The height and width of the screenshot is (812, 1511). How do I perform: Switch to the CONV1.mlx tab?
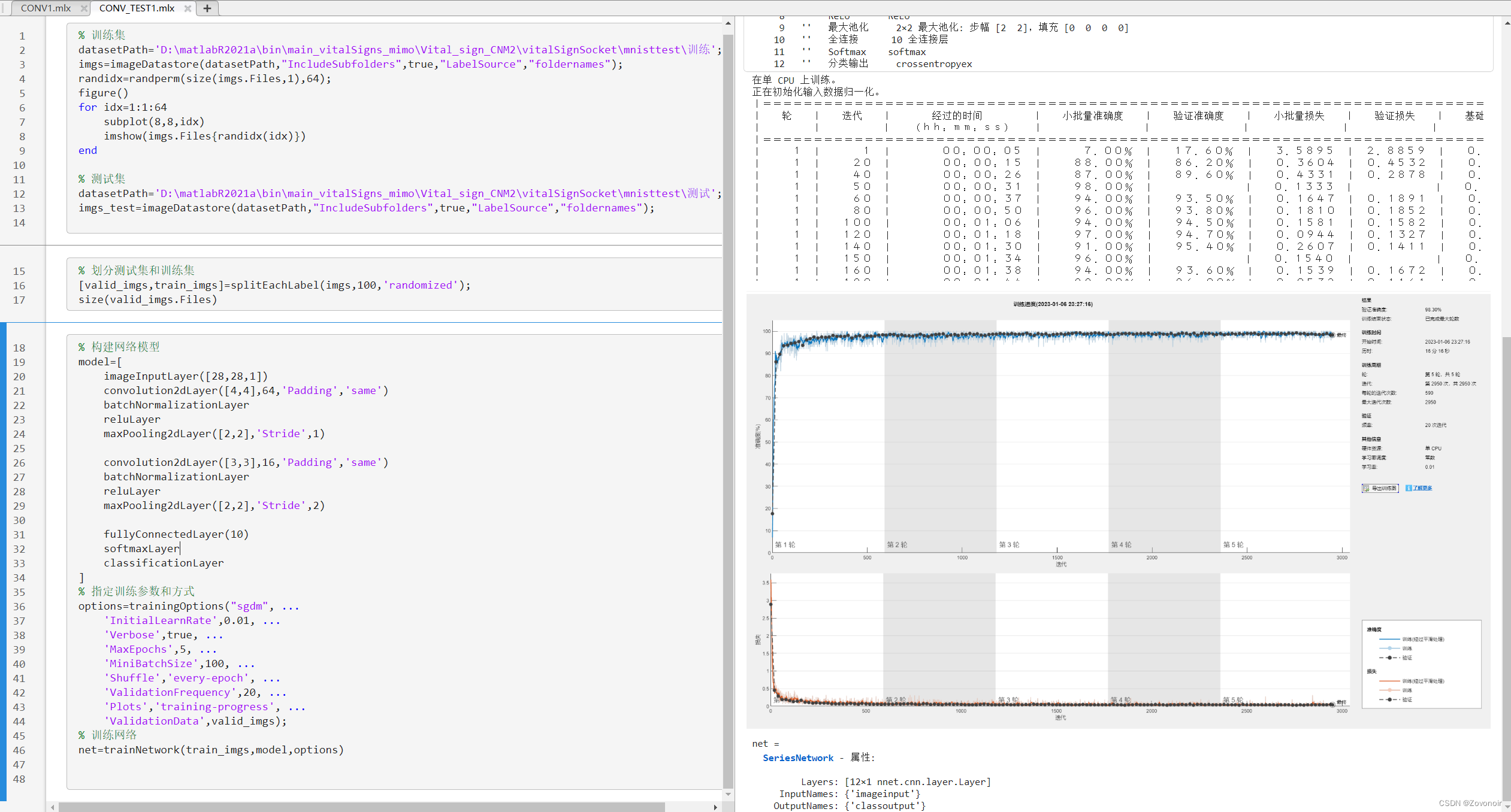click(x=46, y=8)
